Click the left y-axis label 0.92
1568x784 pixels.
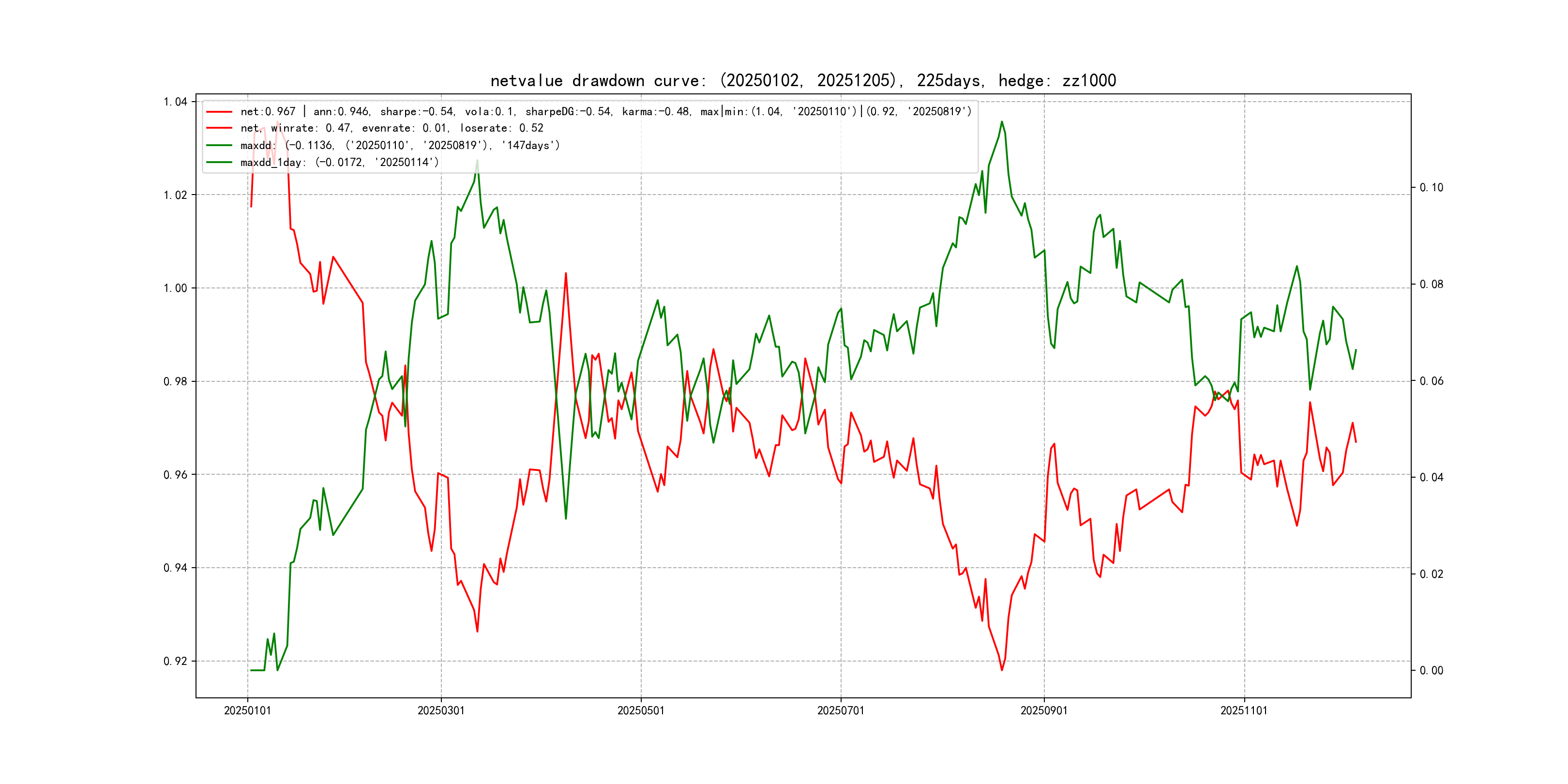[x=175, y=662]
